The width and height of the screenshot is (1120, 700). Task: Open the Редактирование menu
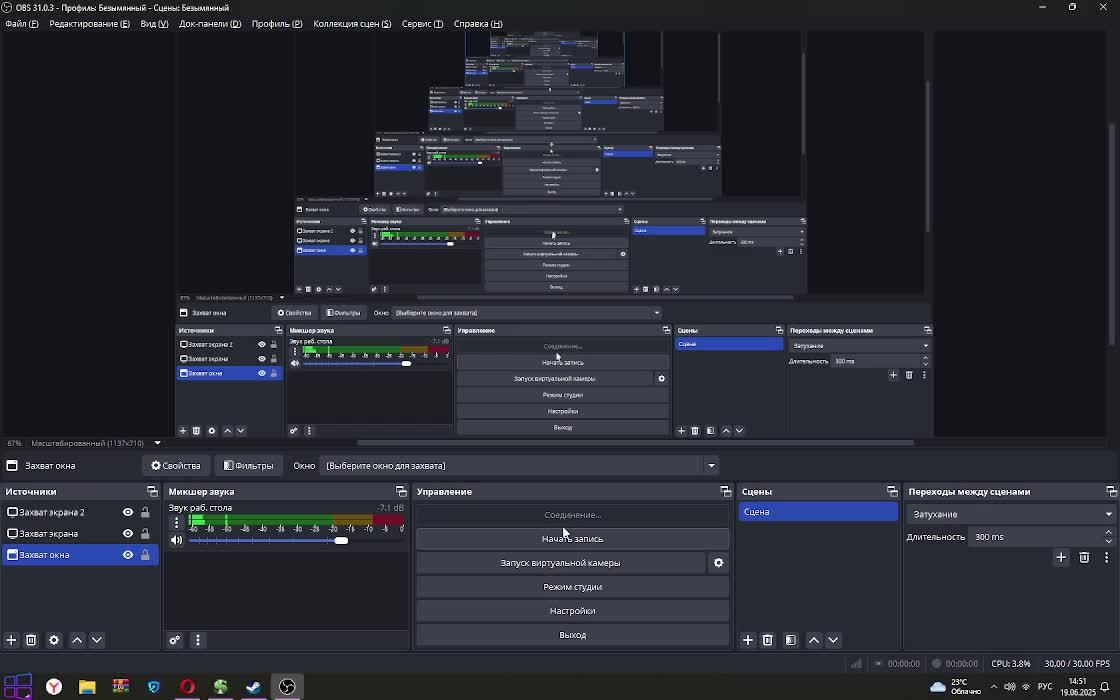[89, 24]
